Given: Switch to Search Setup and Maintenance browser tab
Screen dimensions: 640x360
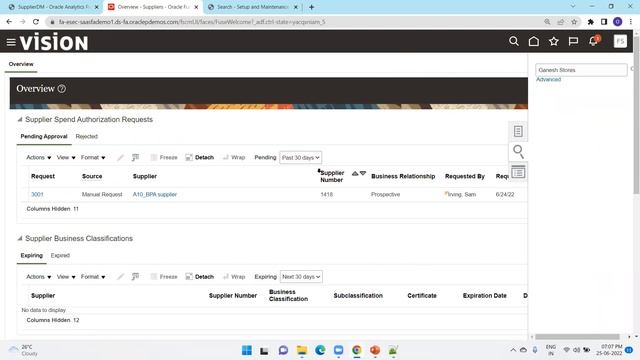Looking at the screenshot, I should [x=253, y=7].
